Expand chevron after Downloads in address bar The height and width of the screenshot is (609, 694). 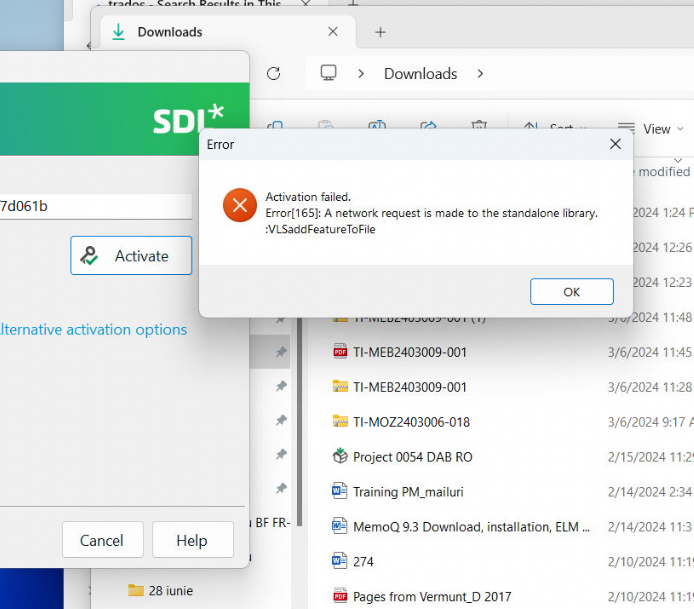click(480, 73)
